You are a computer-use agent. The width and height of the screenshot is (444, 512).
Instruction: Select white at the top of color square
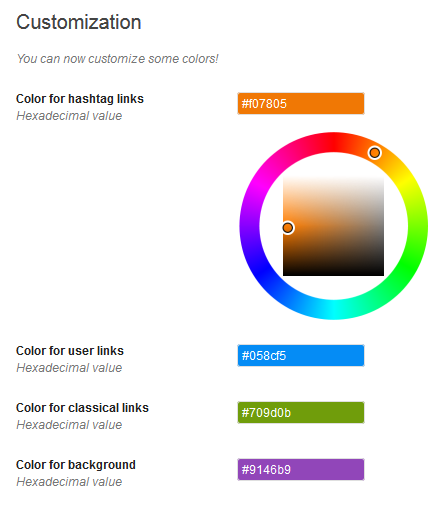pos(333,179)
